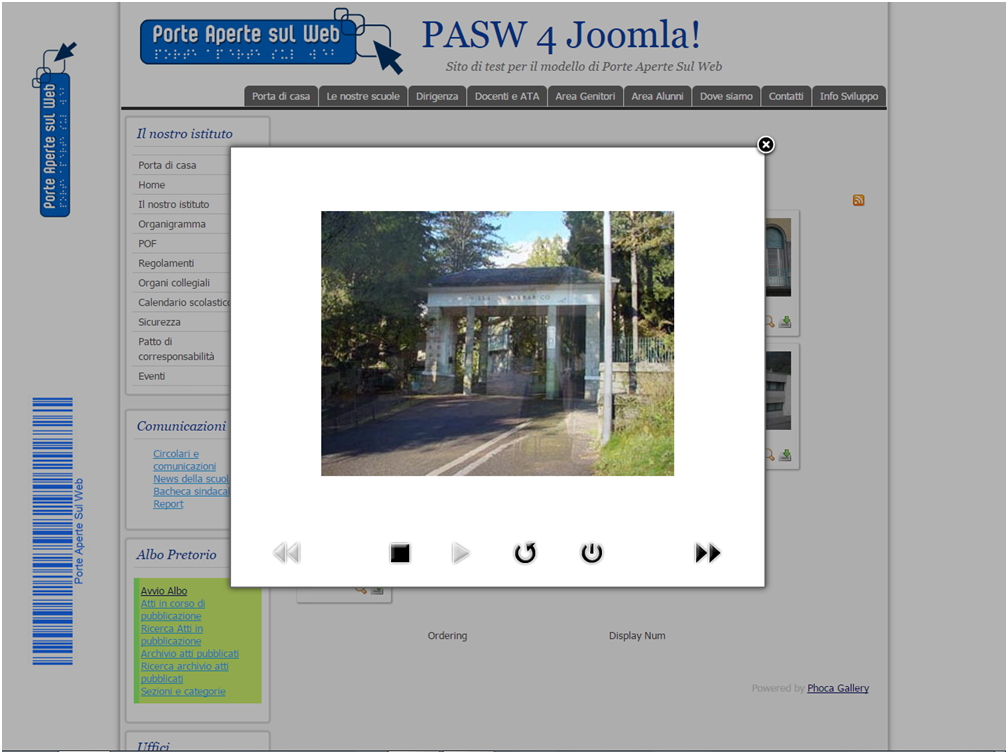
Task: Open Organigramma in the sidebar menu
Action: tap(172, 224)
